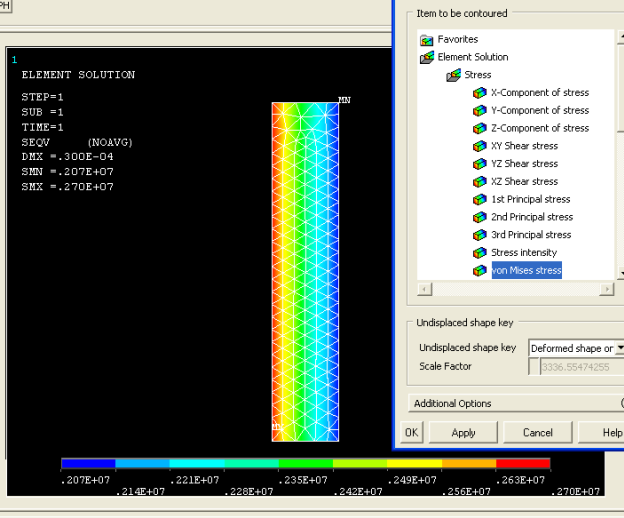Select Y-Component of stress item
Screen dimensions: 624x518
coord(539,111)
